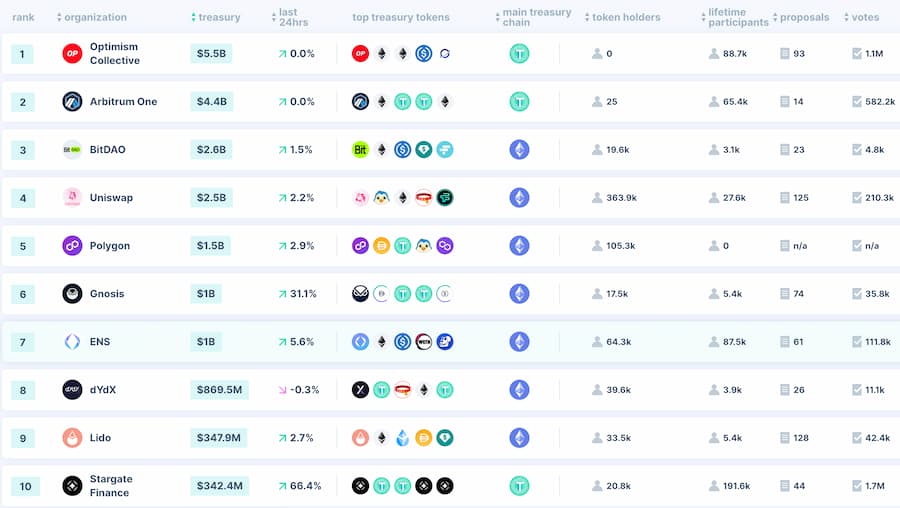900x508 pixels.
Task: Open the Optimism Collective organization link
Action: point(115,53)
